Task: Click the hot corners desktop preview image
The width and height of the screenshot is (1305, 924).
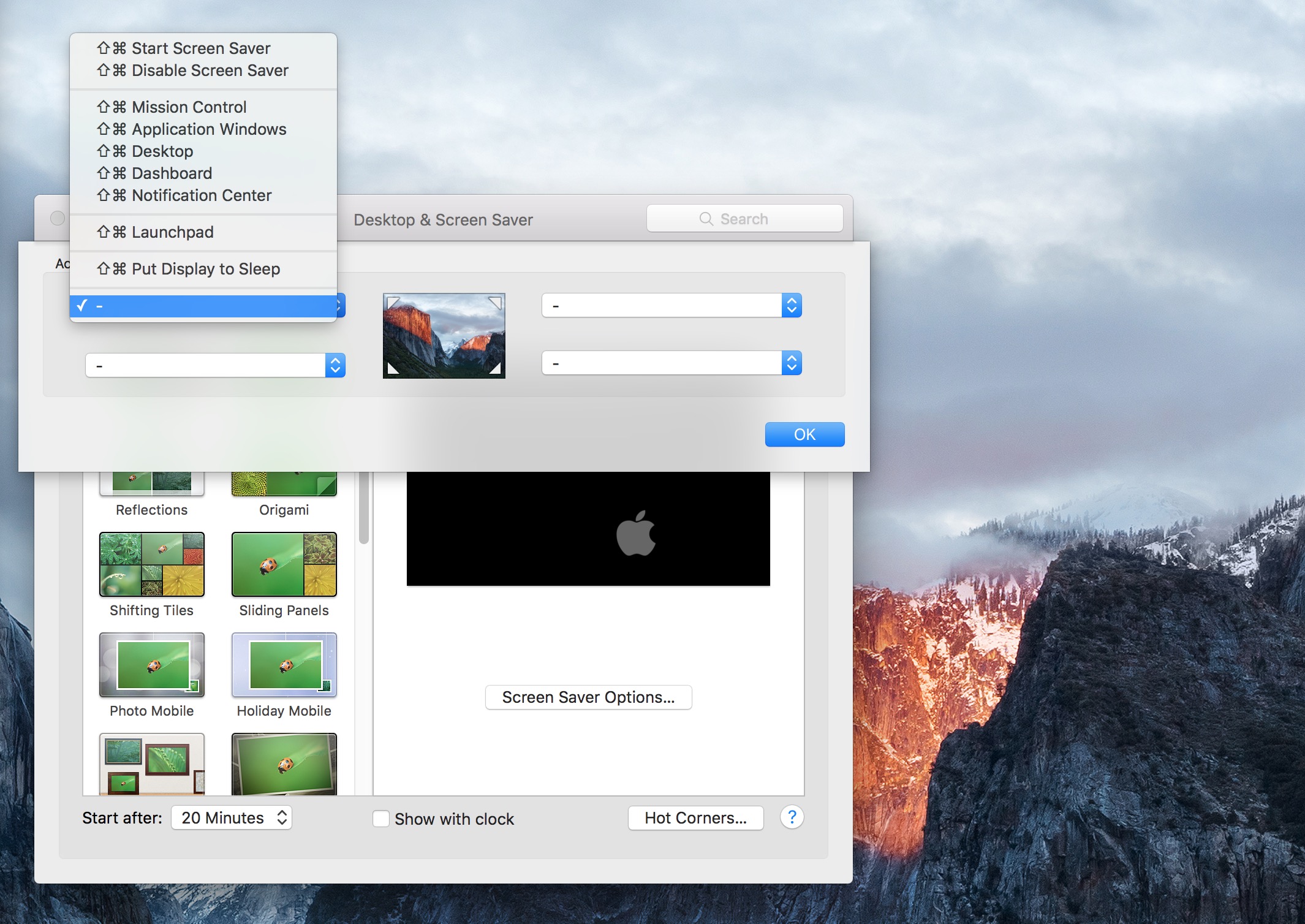Action: pos(444,336)
